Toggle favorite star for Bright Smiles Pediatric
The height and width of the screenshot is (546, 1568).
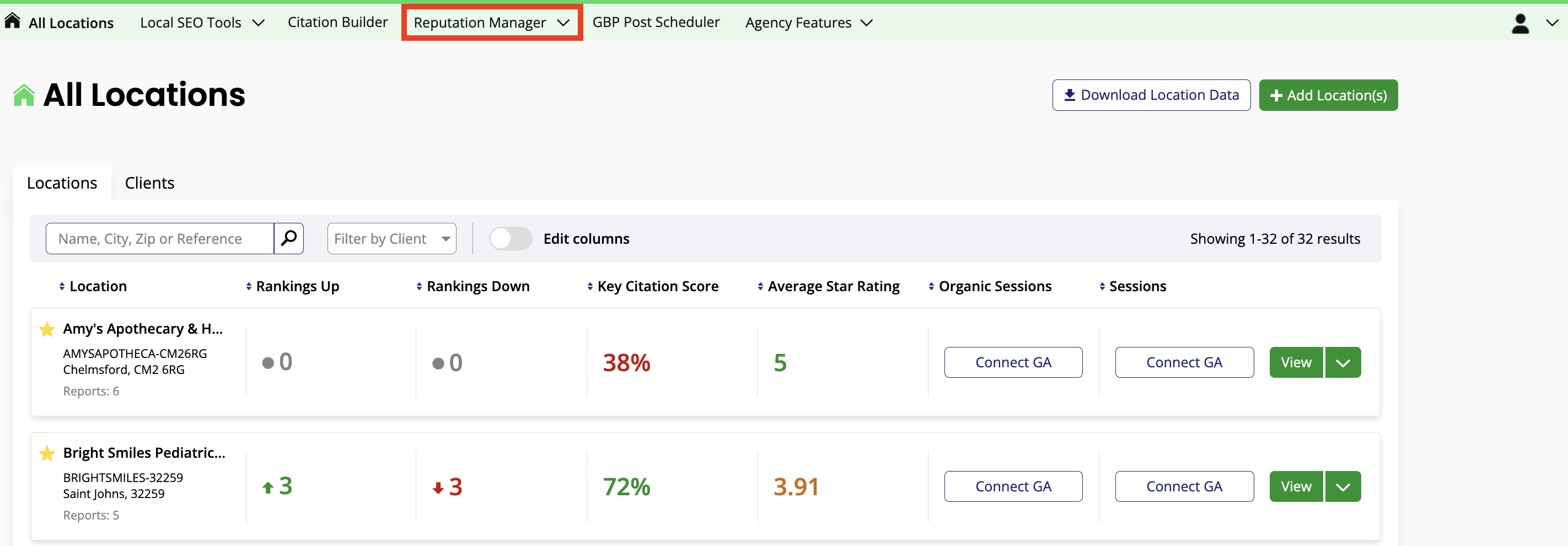[x=47, y=453]
